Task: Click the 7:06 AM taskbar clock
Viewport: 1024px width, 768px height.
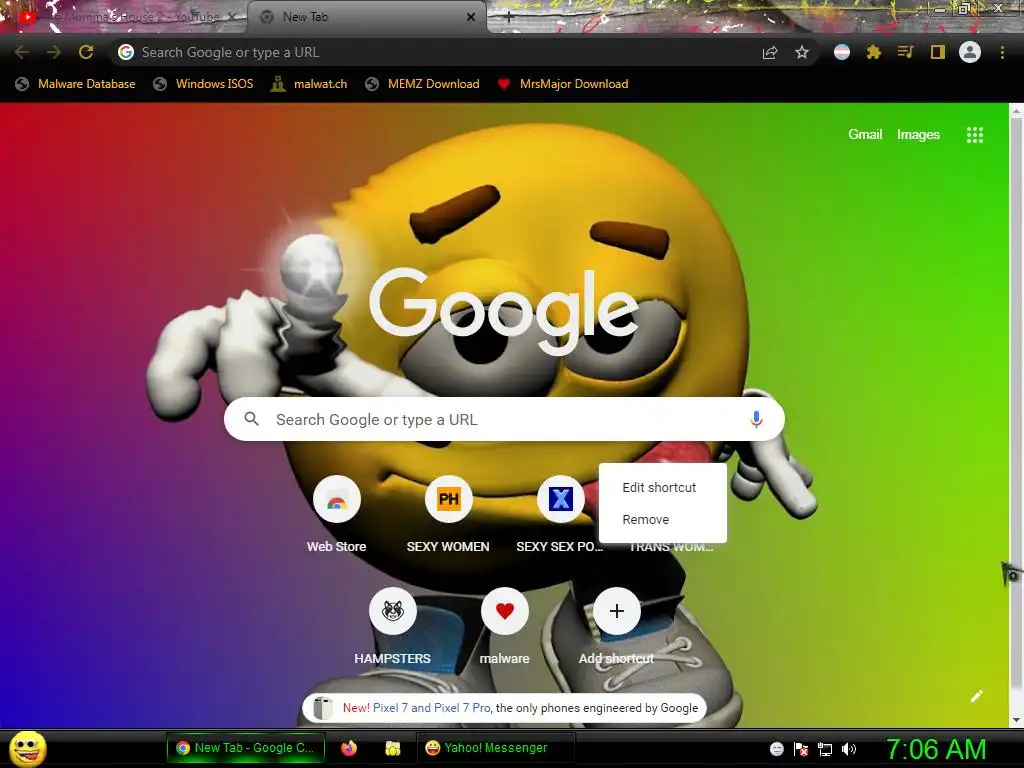Action: pyautogui.click(x=935, y=749)
